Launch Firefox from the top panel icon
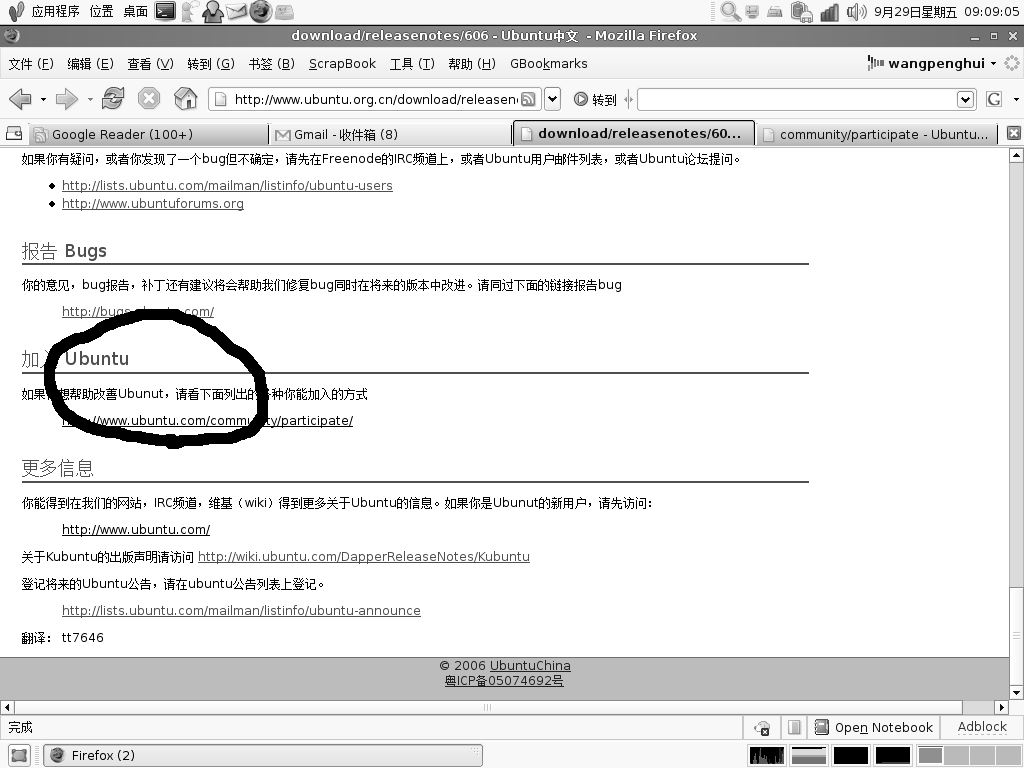Viewport: 1024px width, 768px height. click(x=260, y=11)
